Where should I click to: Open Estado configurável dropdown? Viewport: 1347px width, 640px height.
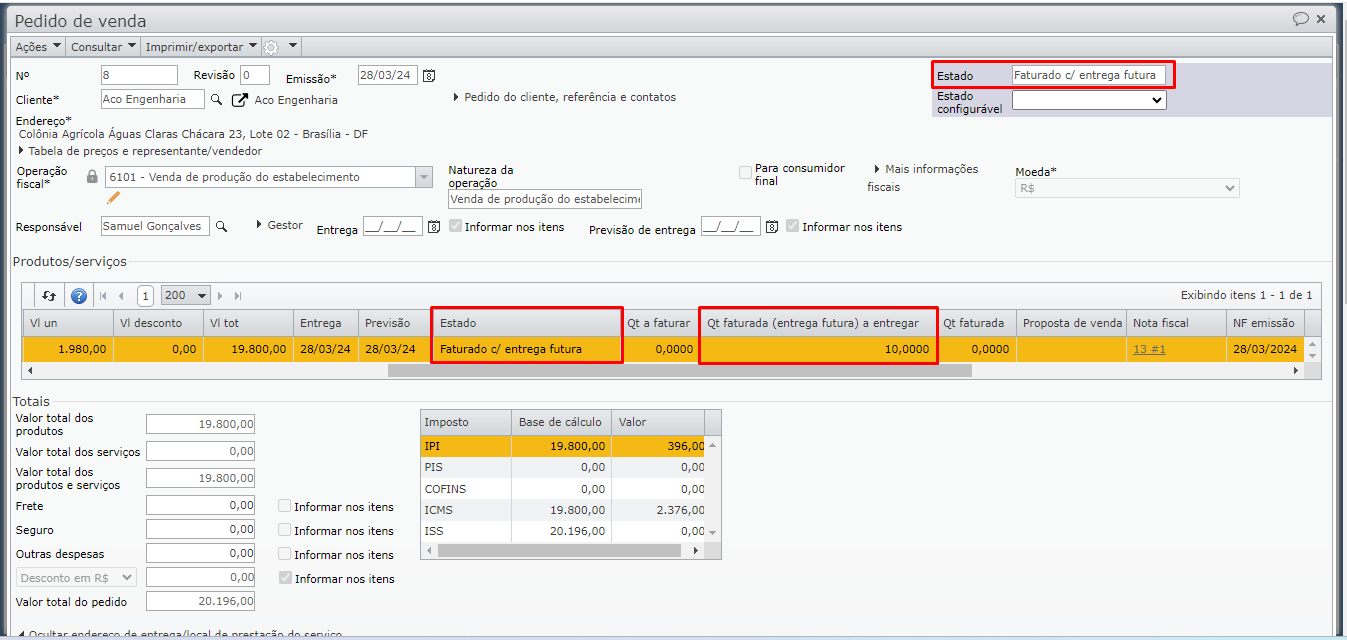coord(1089,100)
